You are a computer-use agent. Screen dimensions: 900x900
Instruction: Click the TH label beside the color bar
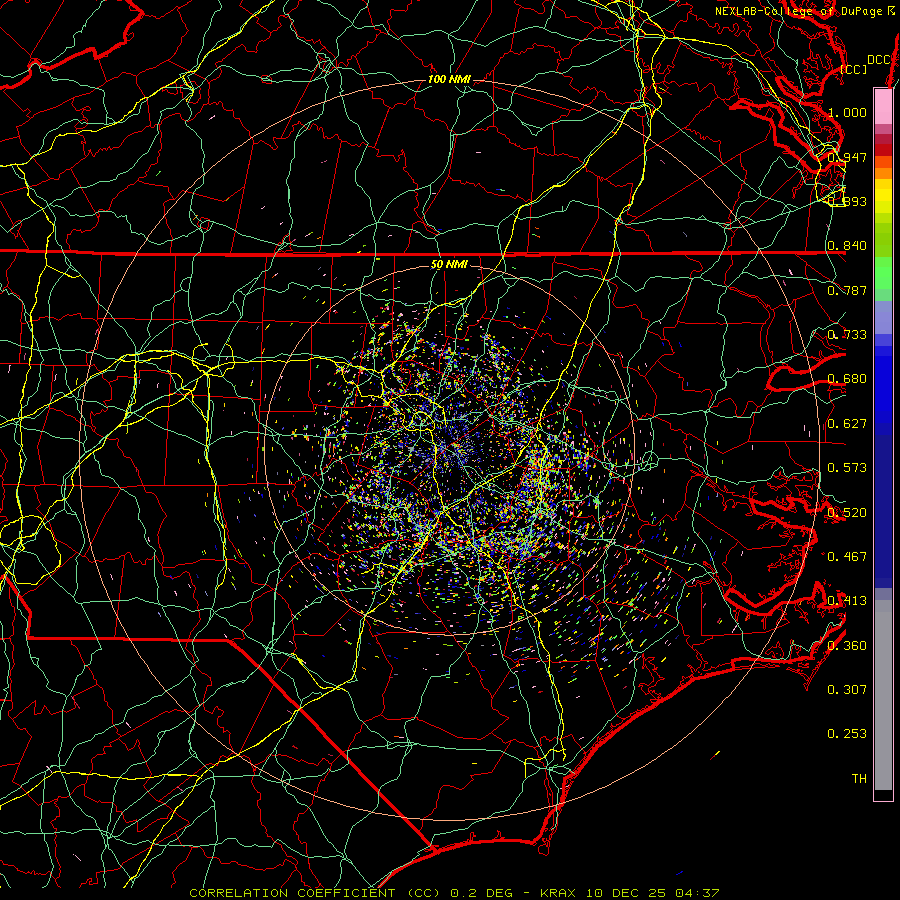click(859, 779)
